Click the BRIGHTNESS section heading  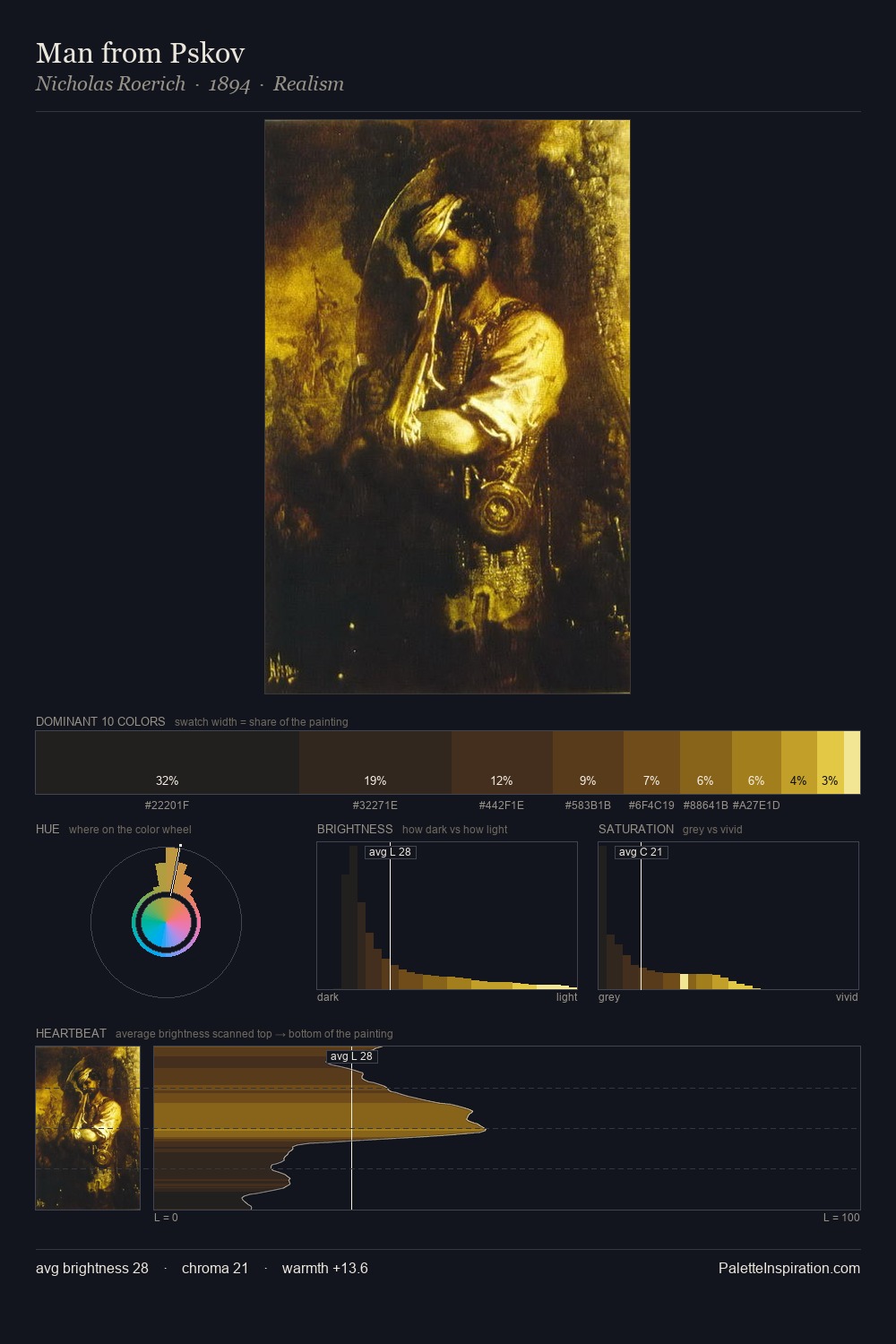(x=355, y=829)
